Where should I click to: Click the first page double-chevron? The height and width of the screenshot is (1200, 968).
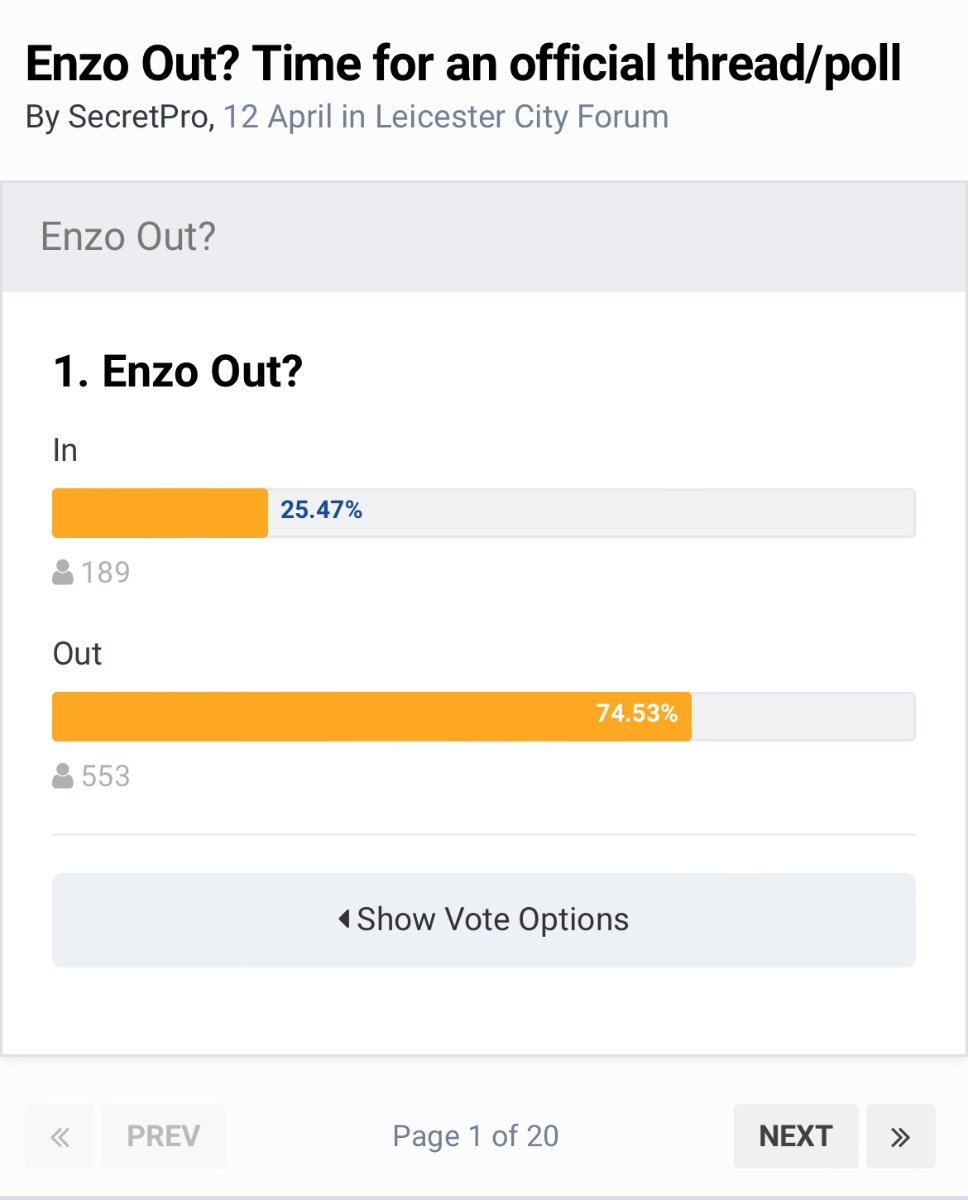(x=60, y=1136)
